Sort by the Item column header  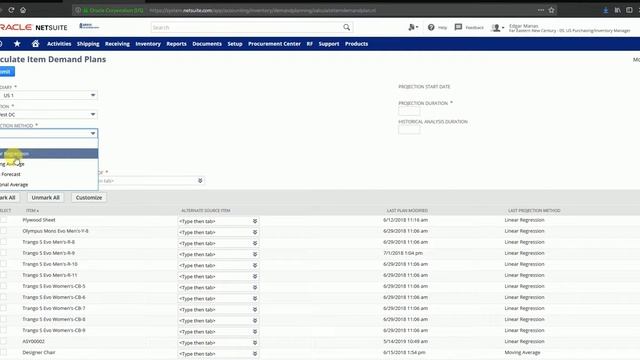33,211
